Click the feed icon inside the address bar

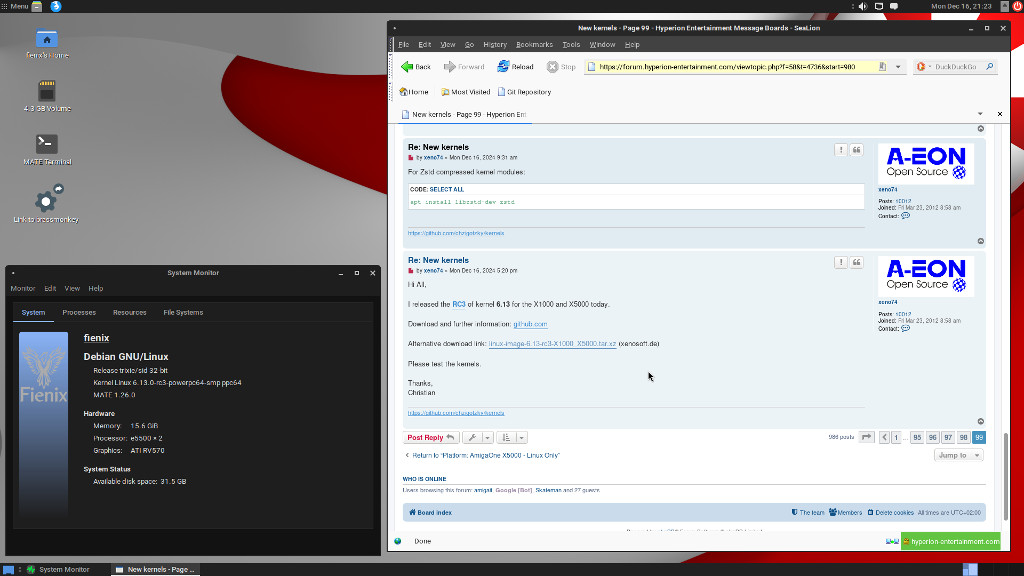click(882, 67)
